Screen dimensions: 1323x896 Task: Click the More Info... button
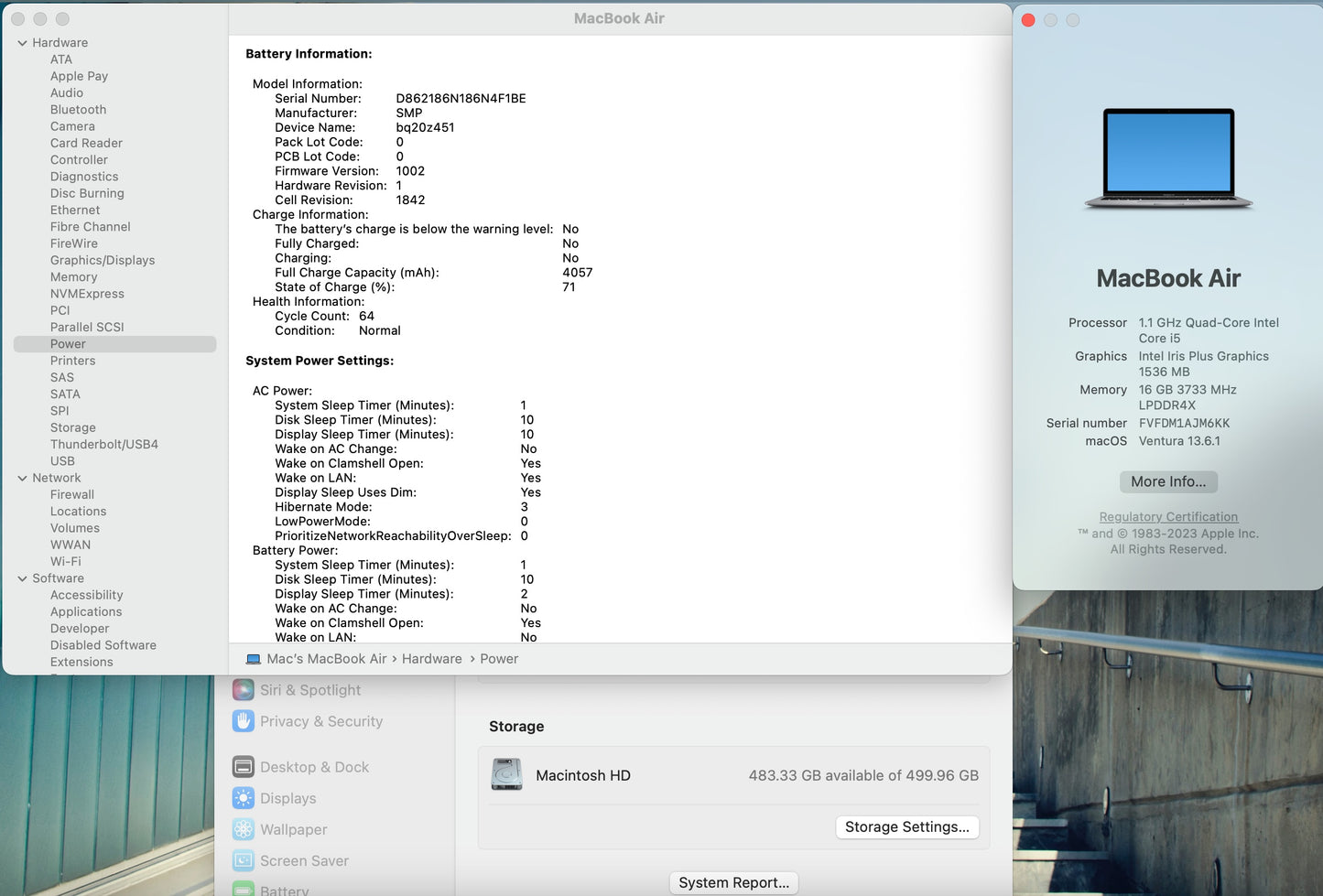pos(1167,481)
